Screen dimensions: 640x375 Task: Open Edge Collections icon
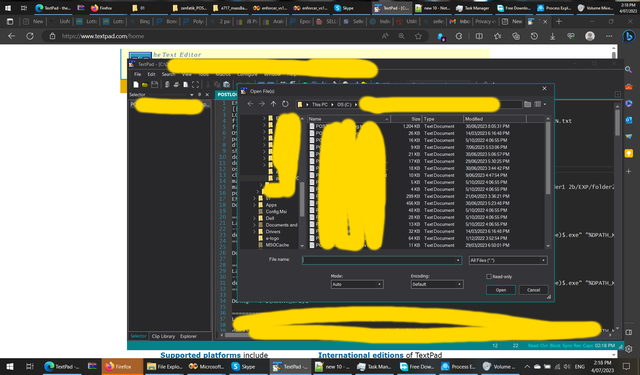pos(516,36)
